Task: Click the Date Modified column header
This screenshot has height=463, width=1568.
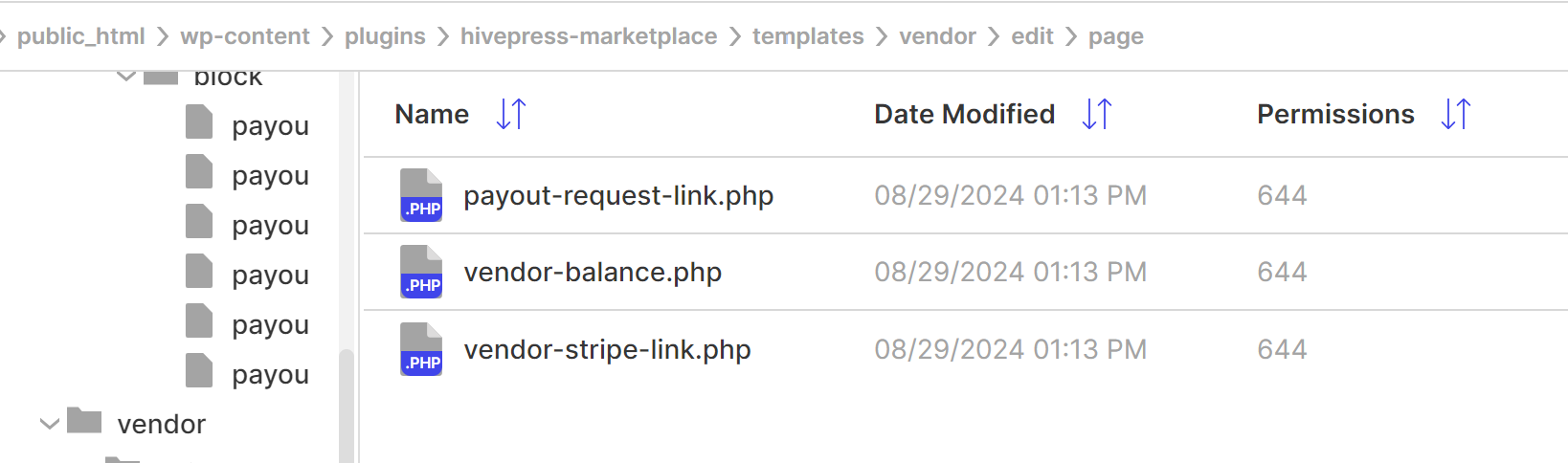Action: click(964, 114)
